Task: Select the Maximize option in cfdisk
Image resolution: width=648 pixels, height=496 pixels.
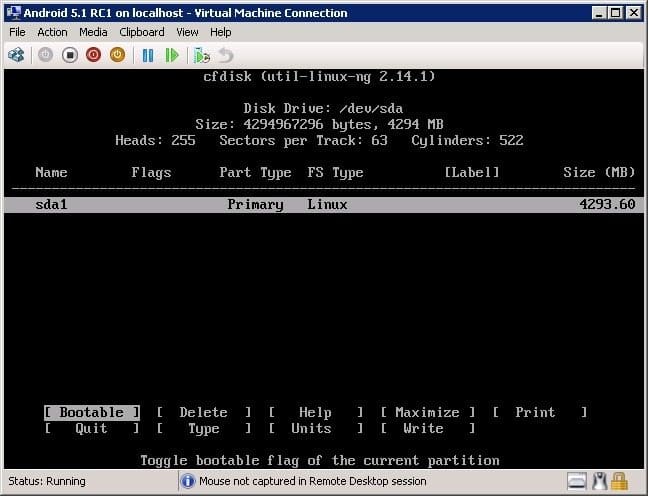Action: pos(427,413)
